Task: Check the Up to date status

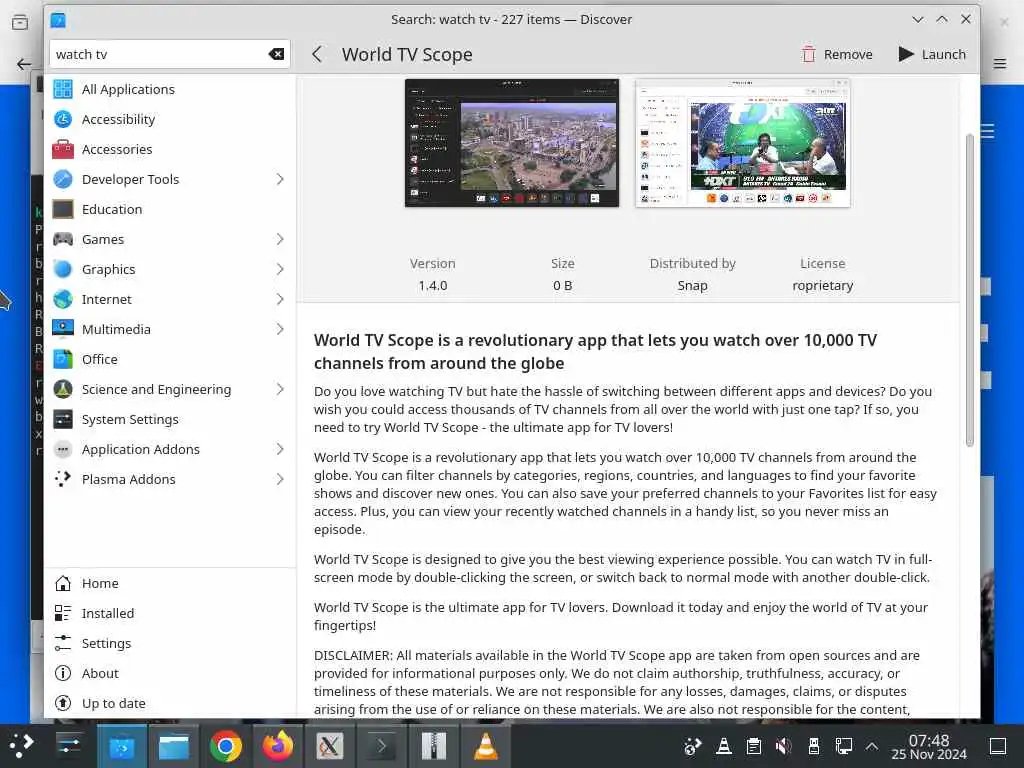Action: point(169,703)
